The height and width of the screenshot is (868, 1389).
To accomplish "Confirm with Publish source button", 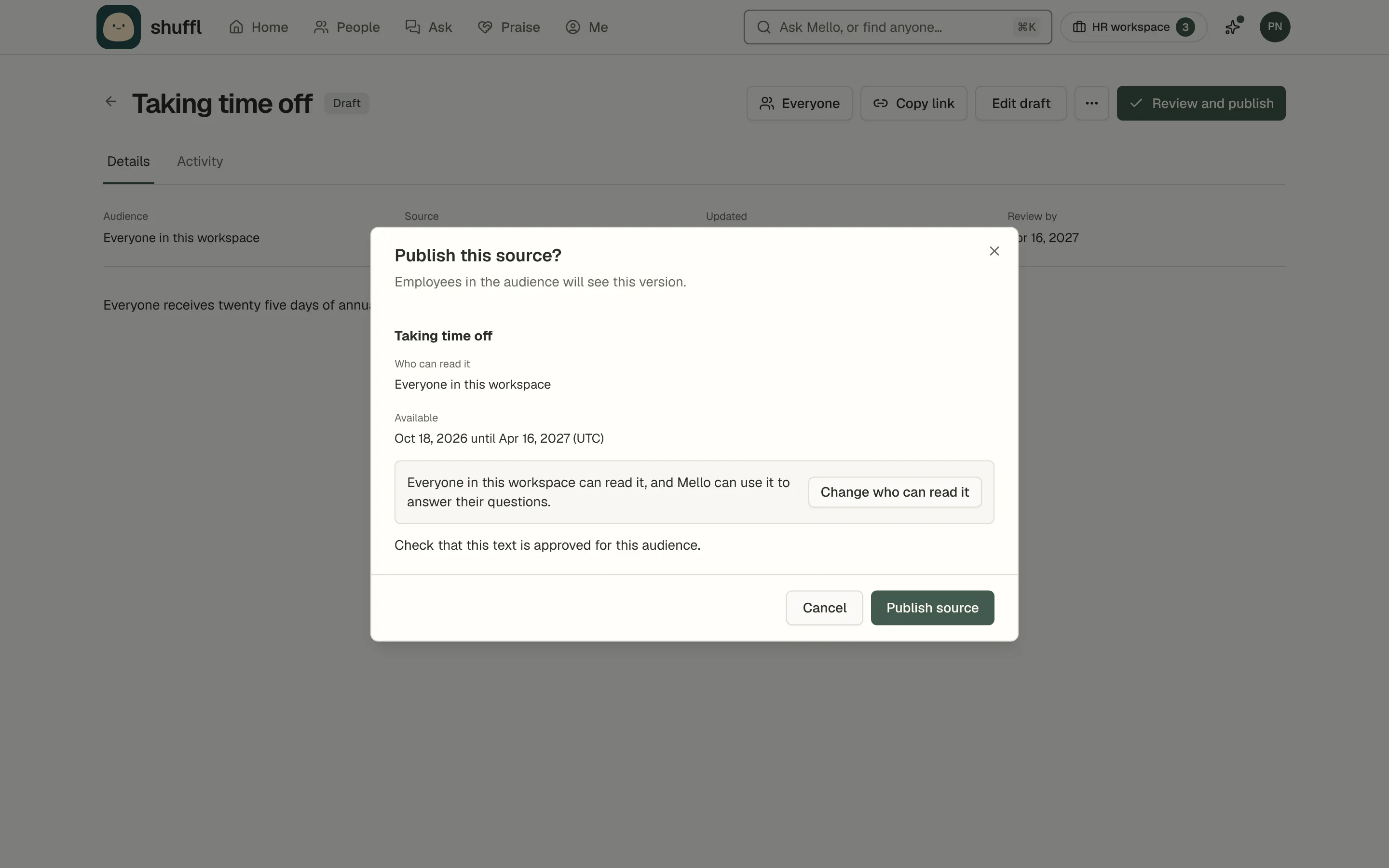I will [x=932, y=608].
